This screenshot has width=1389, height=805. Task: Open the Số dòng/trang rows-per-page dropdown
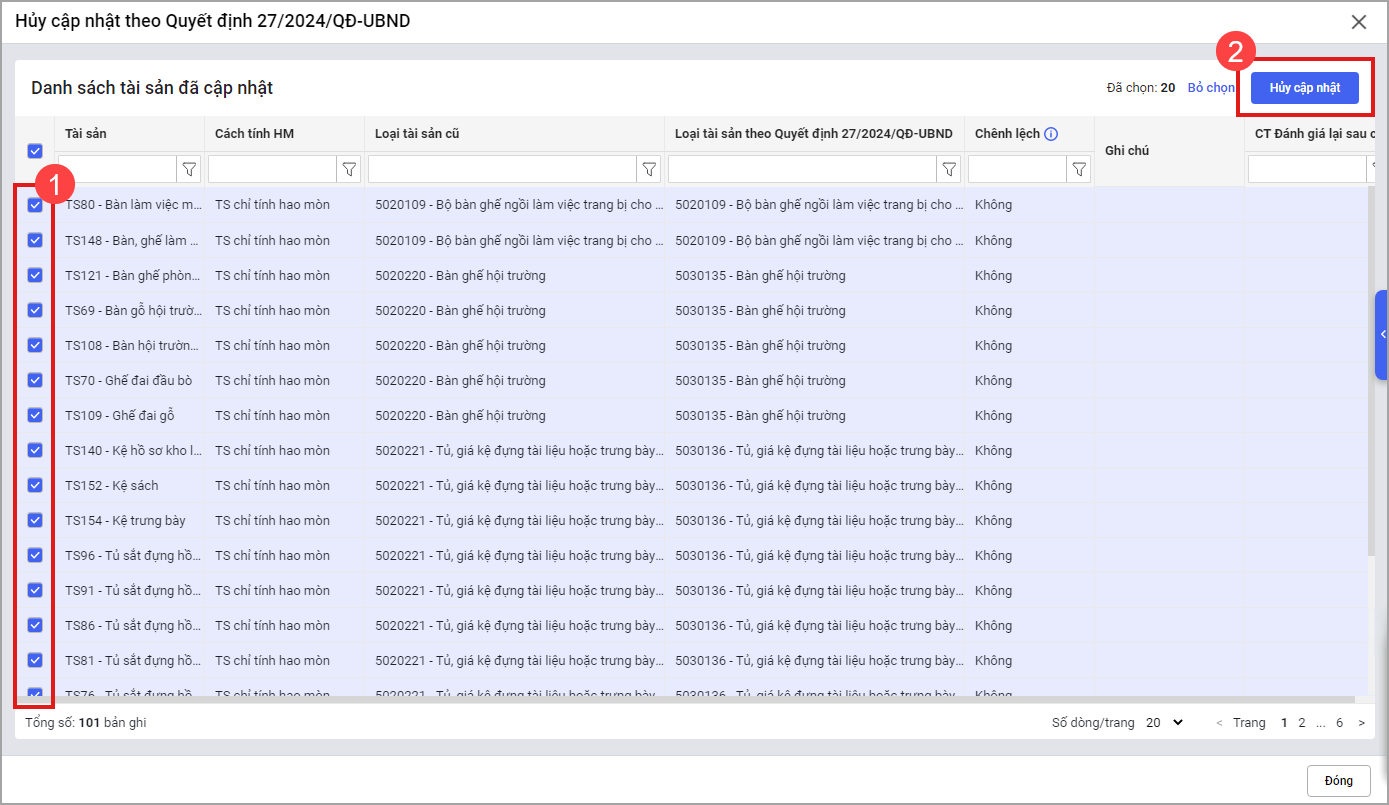1164,723
